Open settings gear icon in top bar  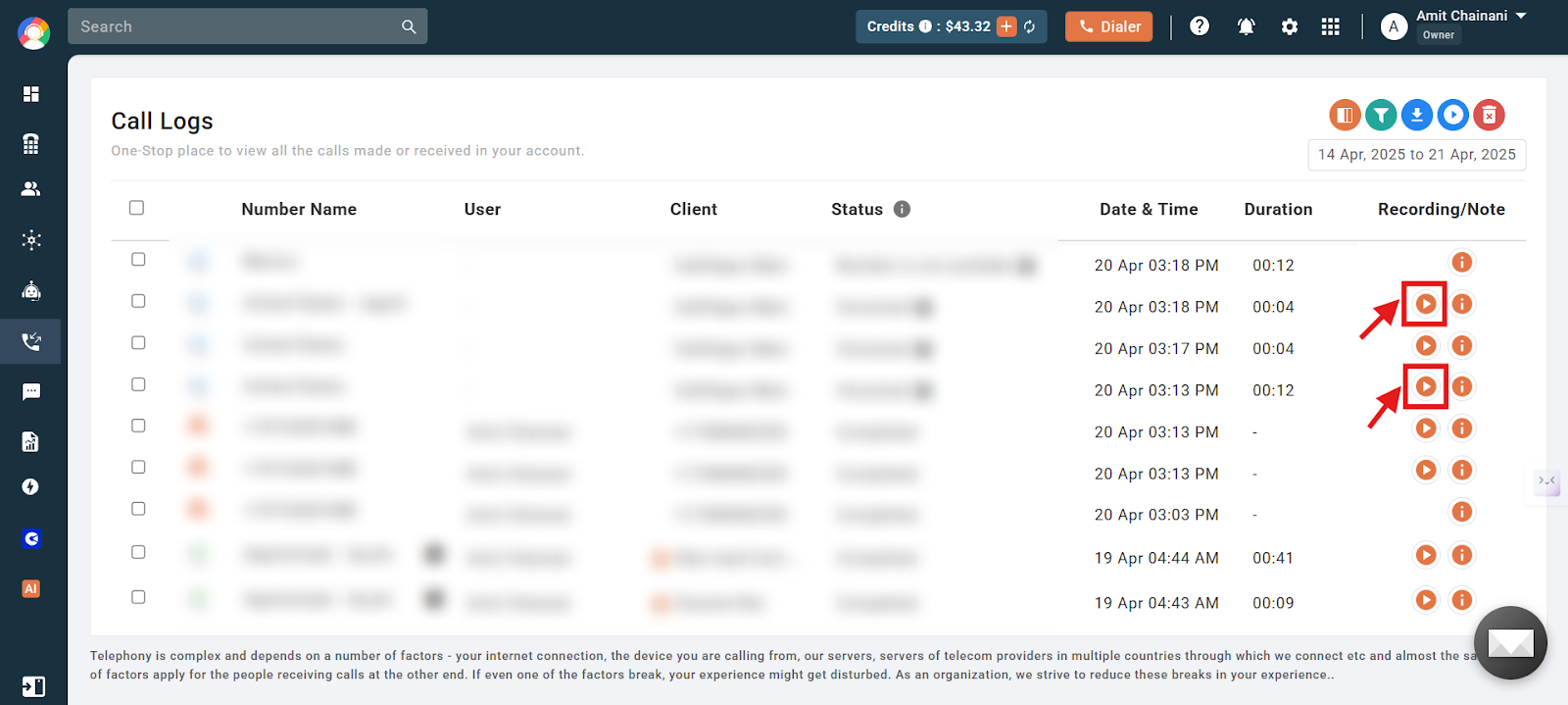1290,26
